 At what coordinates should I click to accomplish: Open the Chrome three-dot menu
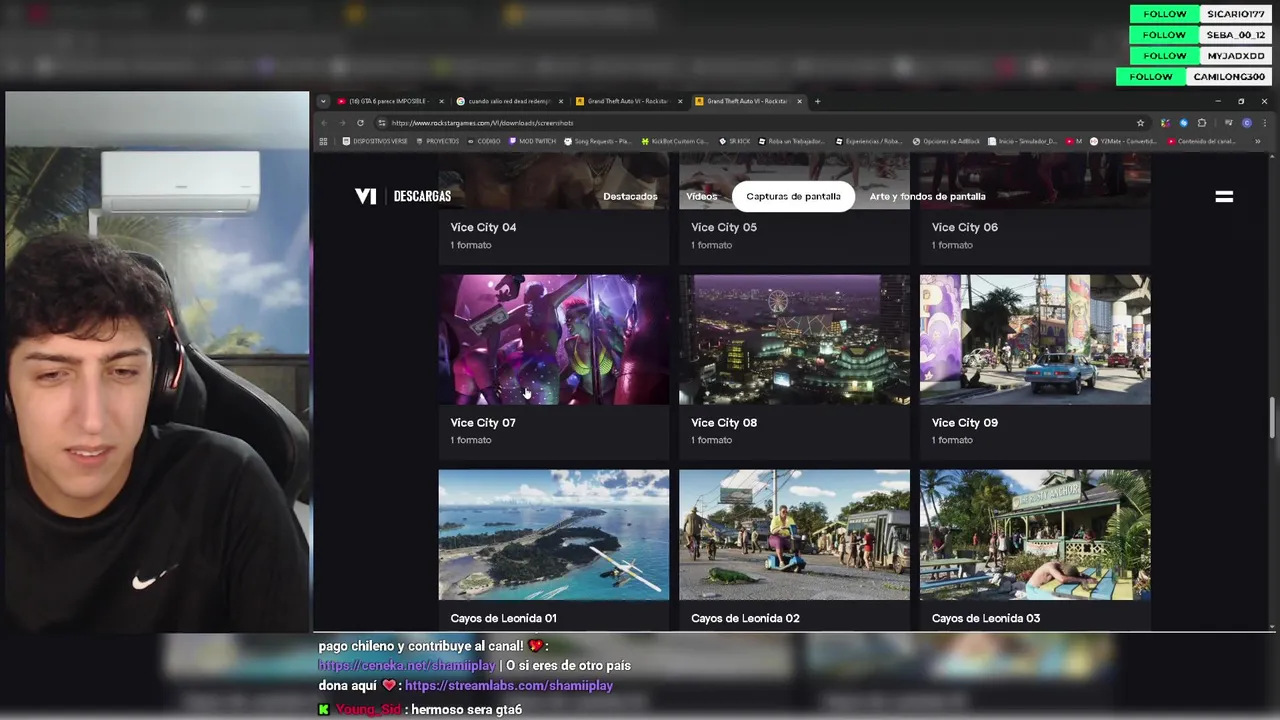(x=1264, y=123)
